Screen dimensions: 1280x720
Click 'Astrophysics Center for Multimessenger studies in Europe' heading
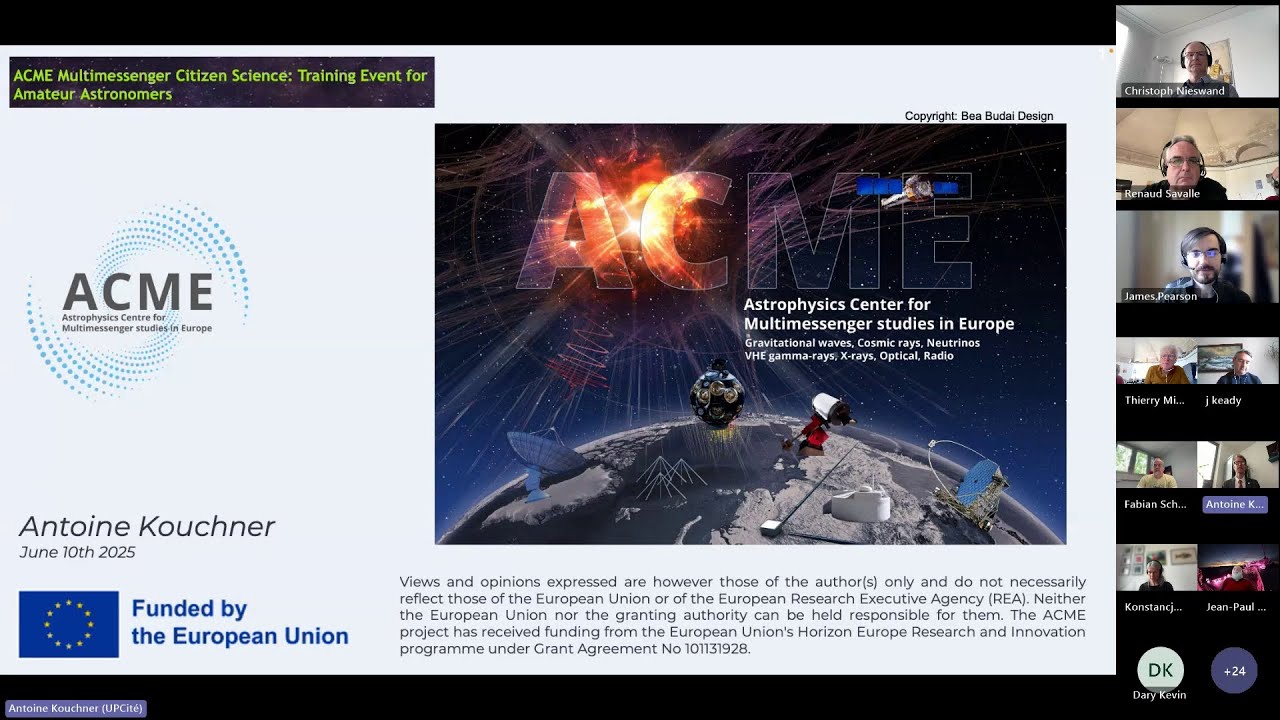coord(878,314)
